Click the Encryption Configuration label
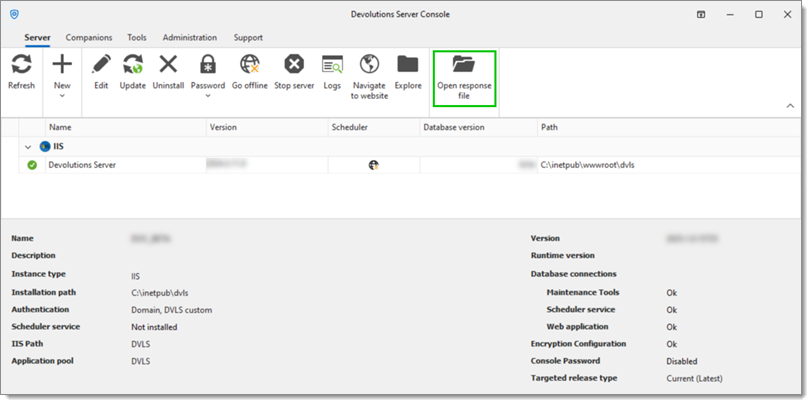 click(578, 343)
